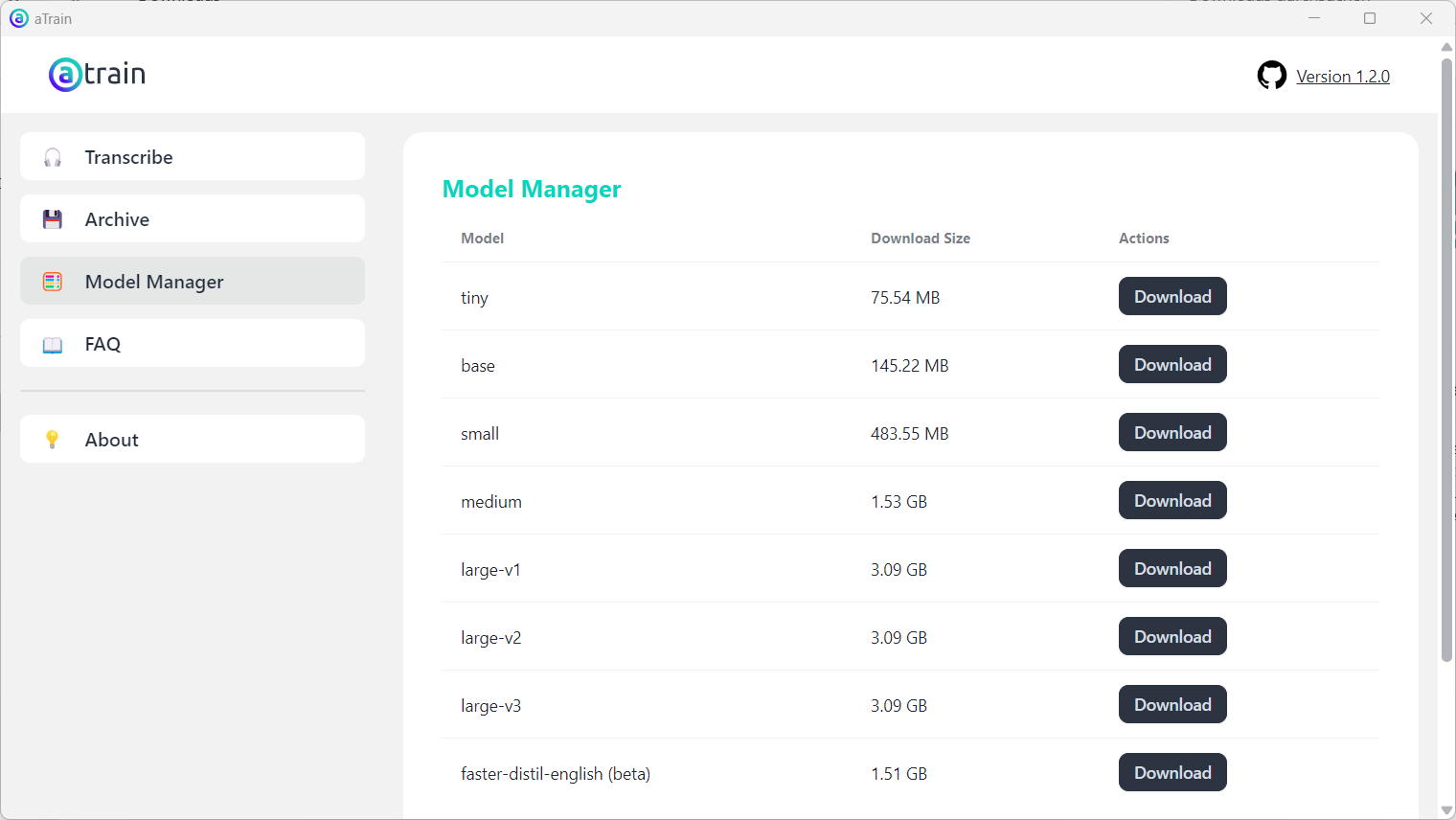Click the large-v3 row's 3.09 GB size
Image resolution: width=1456 pixels, height=820 pixels.
(899, 706)
